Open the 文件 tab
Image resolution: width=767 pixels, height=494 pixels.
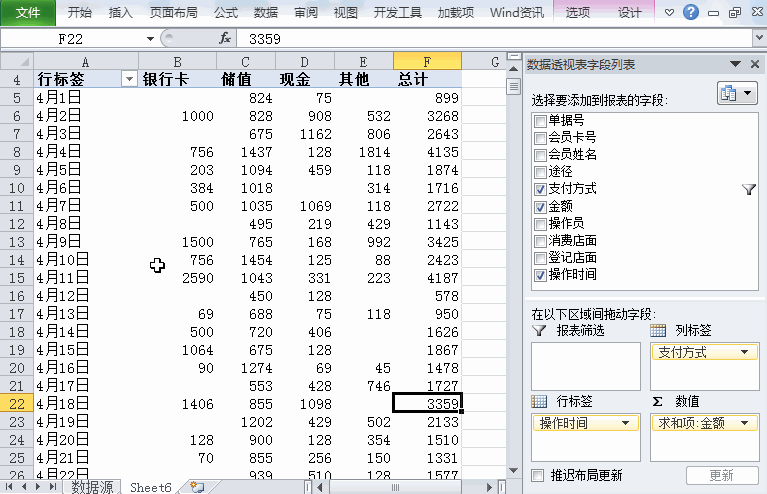coord(28,13)
